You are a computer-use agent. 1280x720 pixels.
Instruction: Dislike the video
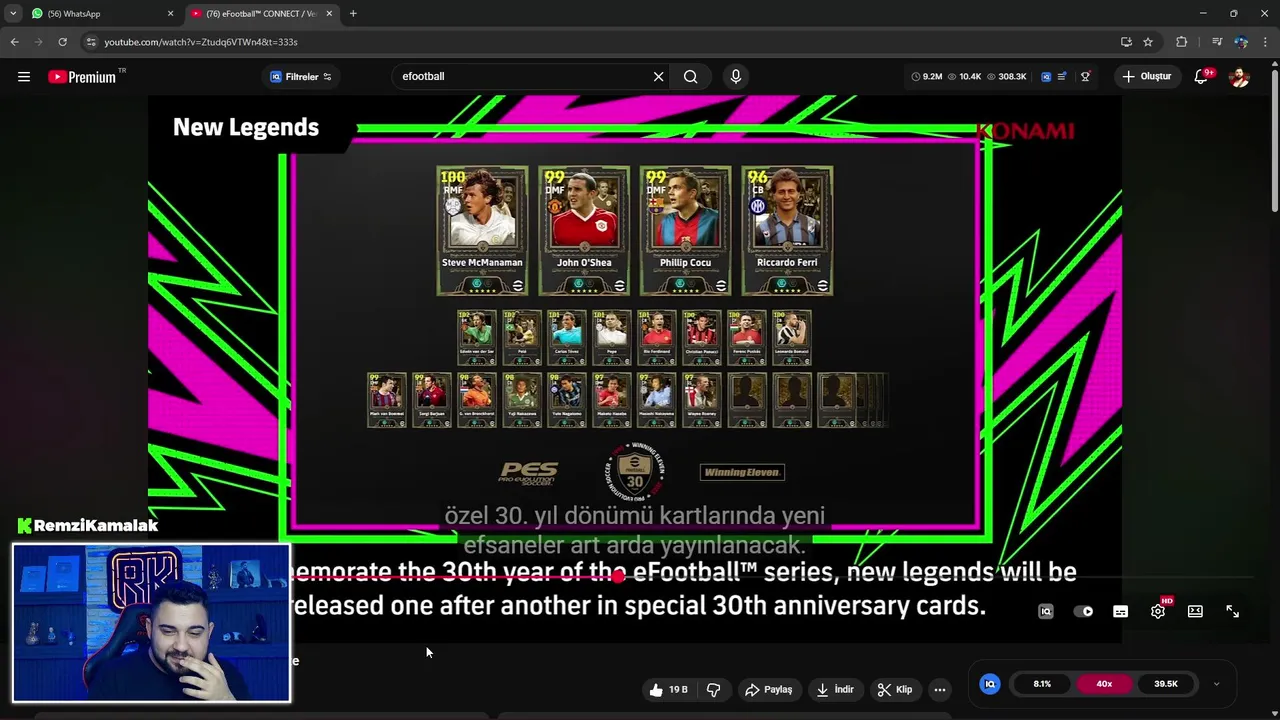click(x=713, y=689)
